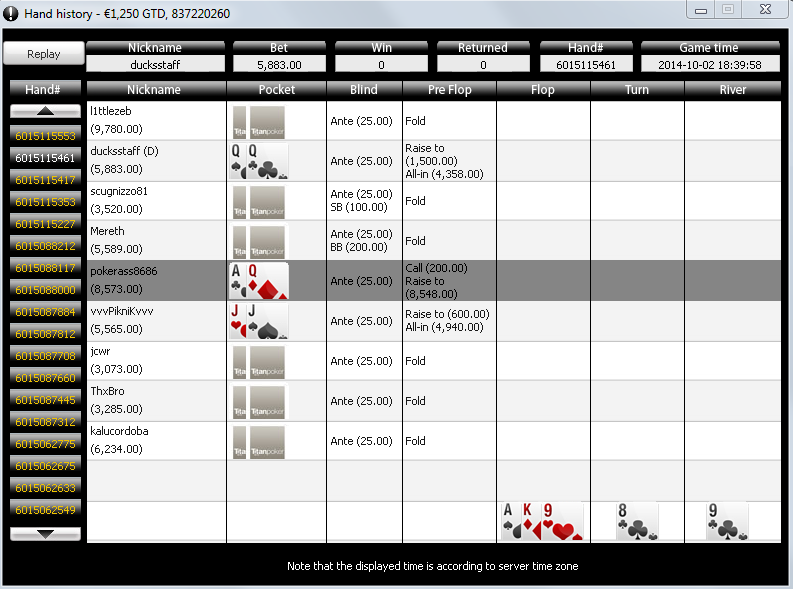Show hand 6015087445
Viewport: 793px width, 589px height.
tap(45, 399)
